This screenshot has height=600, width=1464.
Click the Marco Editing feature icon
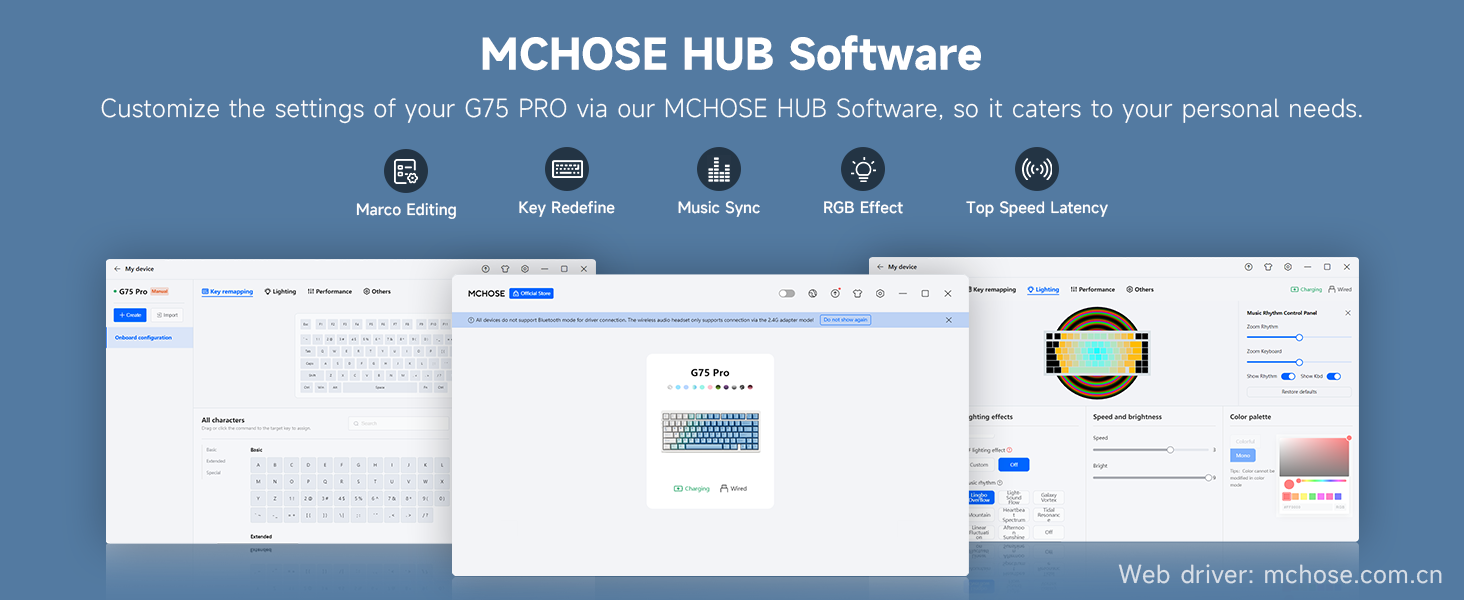point(405,171)
